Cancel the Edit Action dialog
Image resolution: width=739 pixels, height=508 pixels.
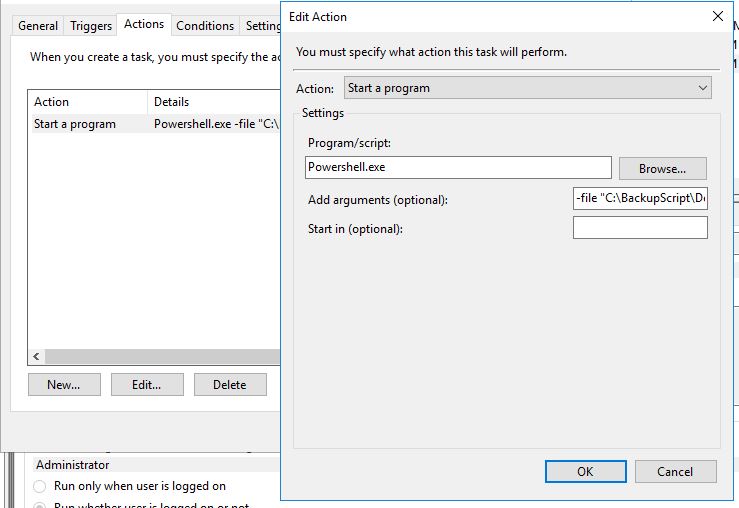(675, 471)
